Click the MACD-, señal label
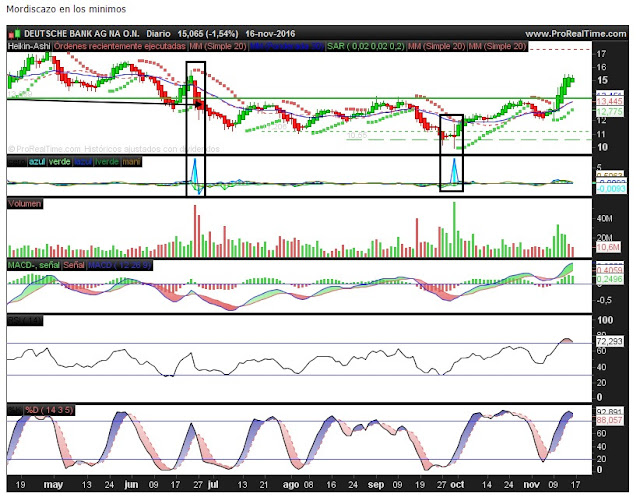640x501 pixels. pos(34,265)
